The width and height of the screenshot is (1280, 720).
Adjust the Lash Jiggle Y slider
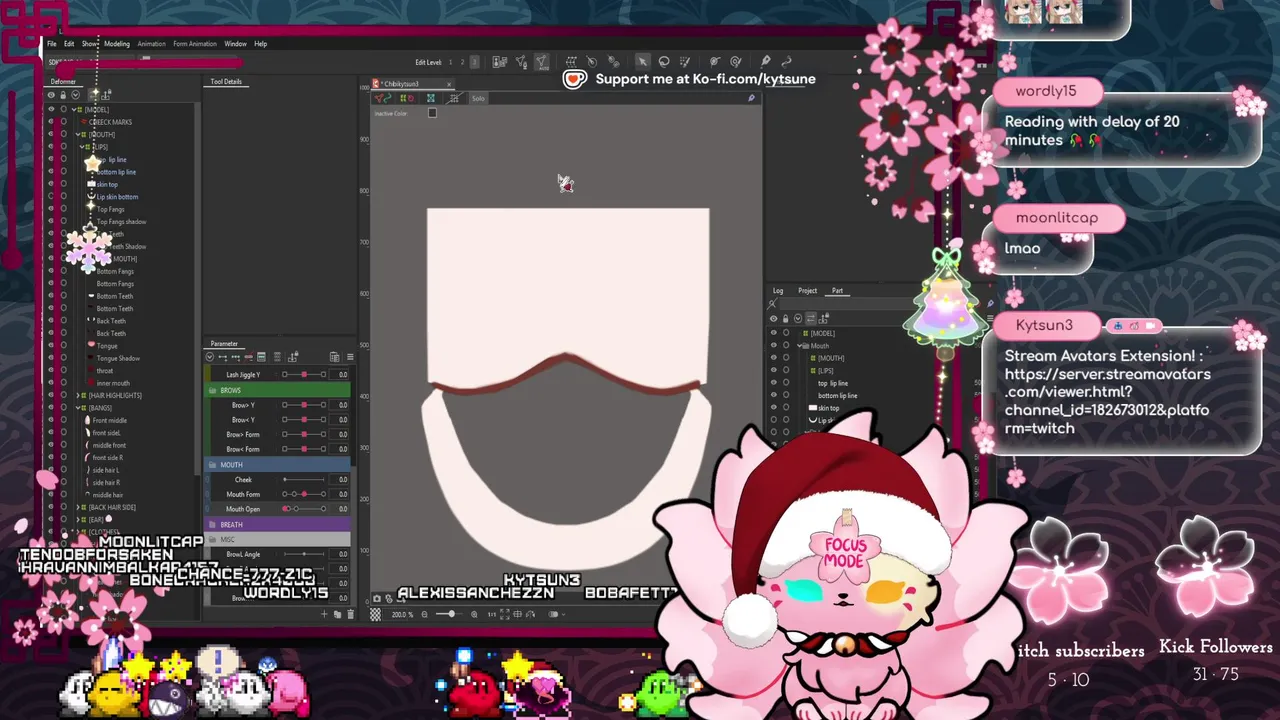click(304, 374)
